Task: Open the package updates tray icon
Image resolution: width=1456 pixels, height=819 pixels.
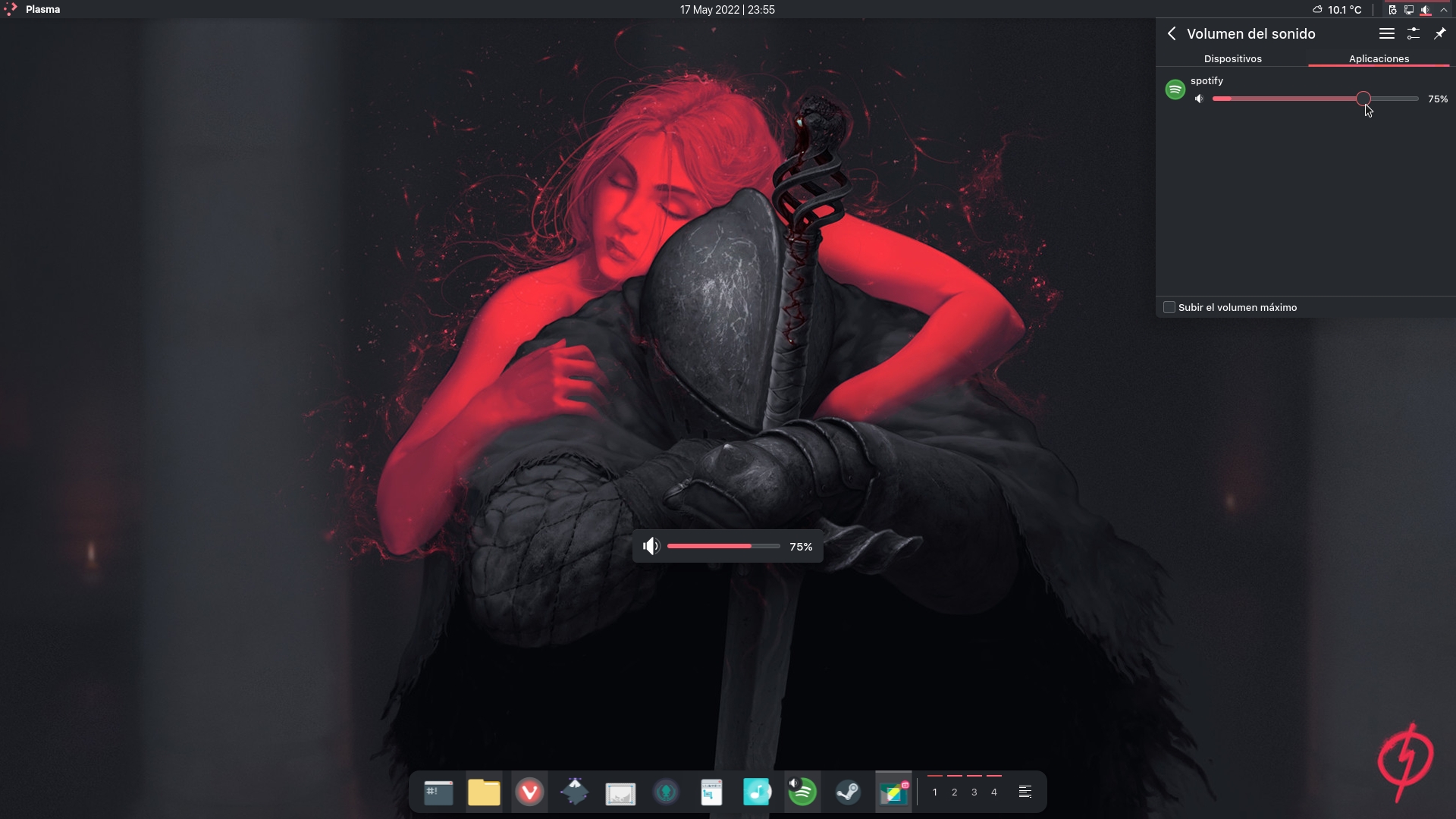Action: 1392,10
